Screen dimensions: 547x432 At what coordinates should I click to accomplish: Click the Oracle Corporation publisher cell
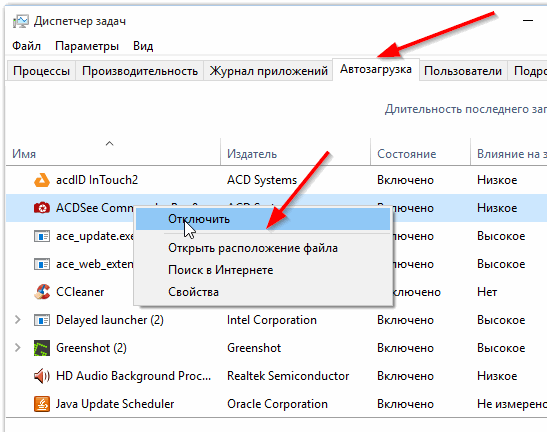[x=277, y=404]
